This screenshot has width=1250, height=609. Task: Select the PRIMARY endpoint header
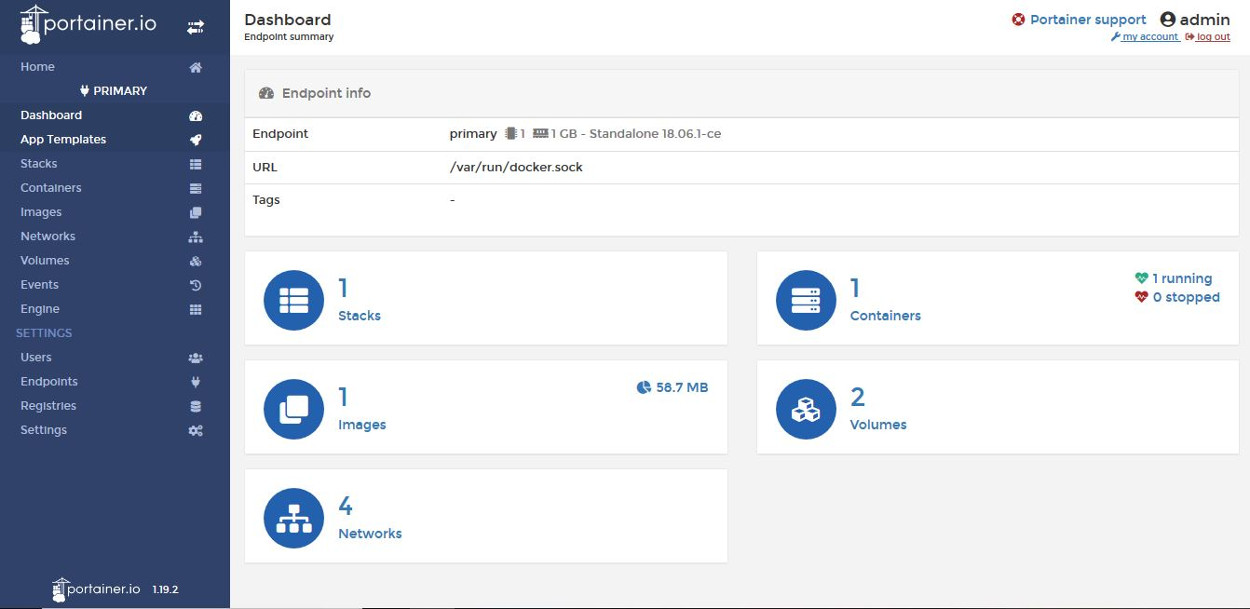click(x=114, y=91)
